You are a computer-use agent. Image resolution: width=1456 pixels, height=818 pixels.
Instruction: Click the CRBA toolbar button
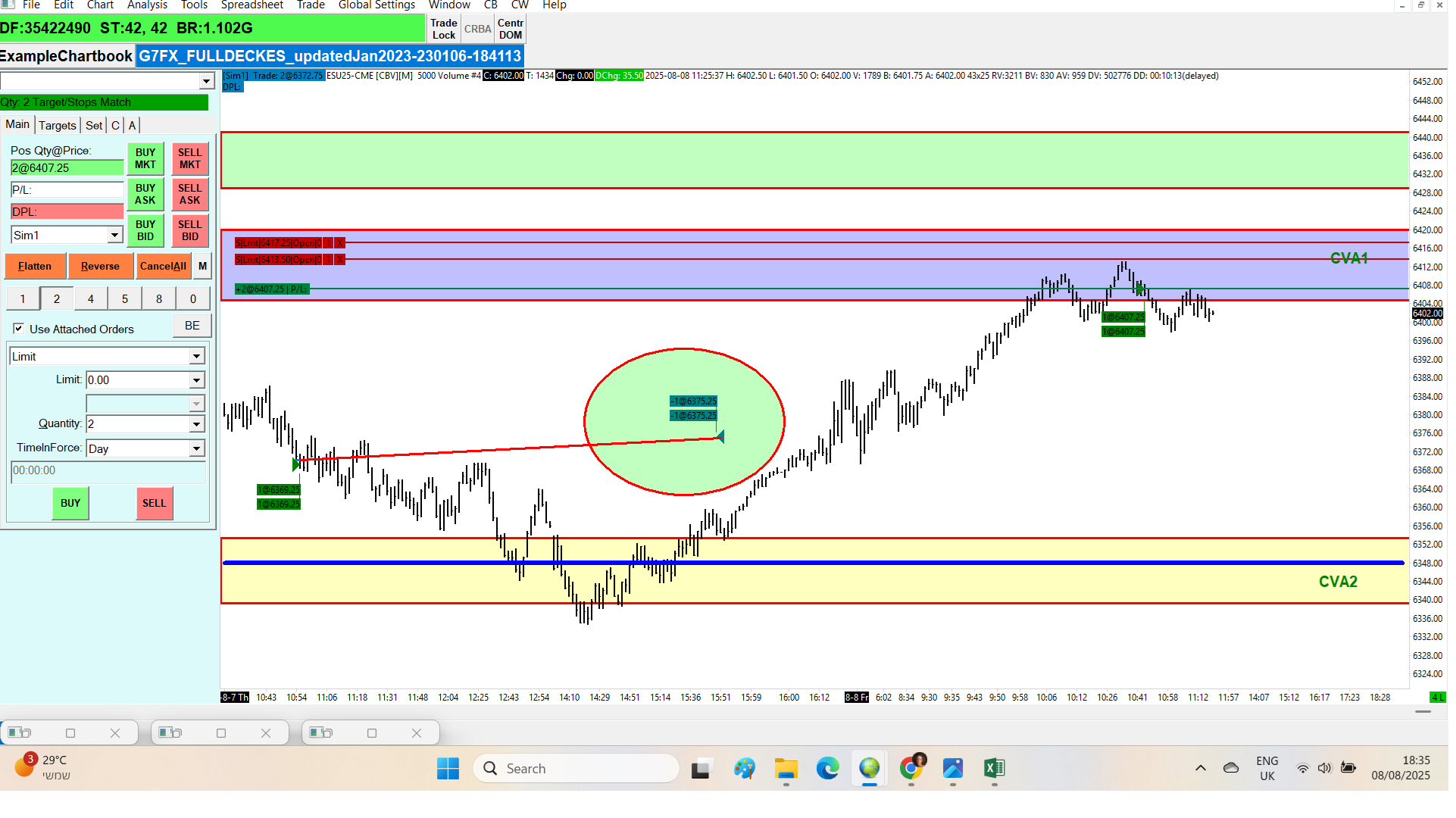(477, 29)
